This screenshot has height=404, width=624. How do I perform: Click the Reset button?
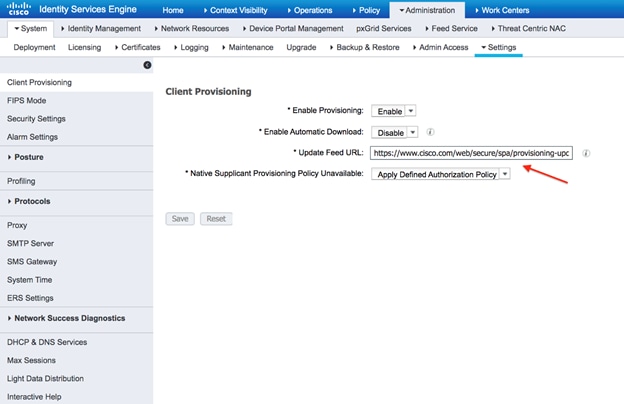coord(216,219)
